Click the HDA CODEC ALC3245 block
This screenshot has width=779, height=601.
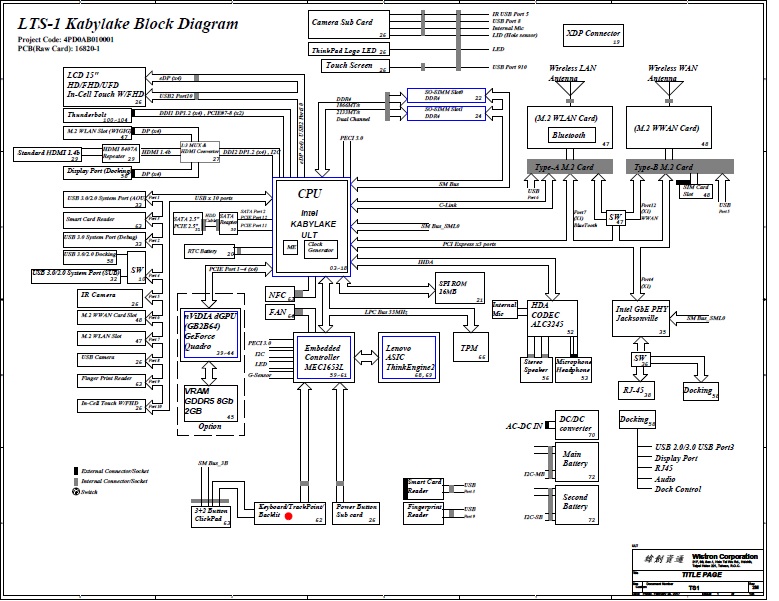tap(552, 318)
